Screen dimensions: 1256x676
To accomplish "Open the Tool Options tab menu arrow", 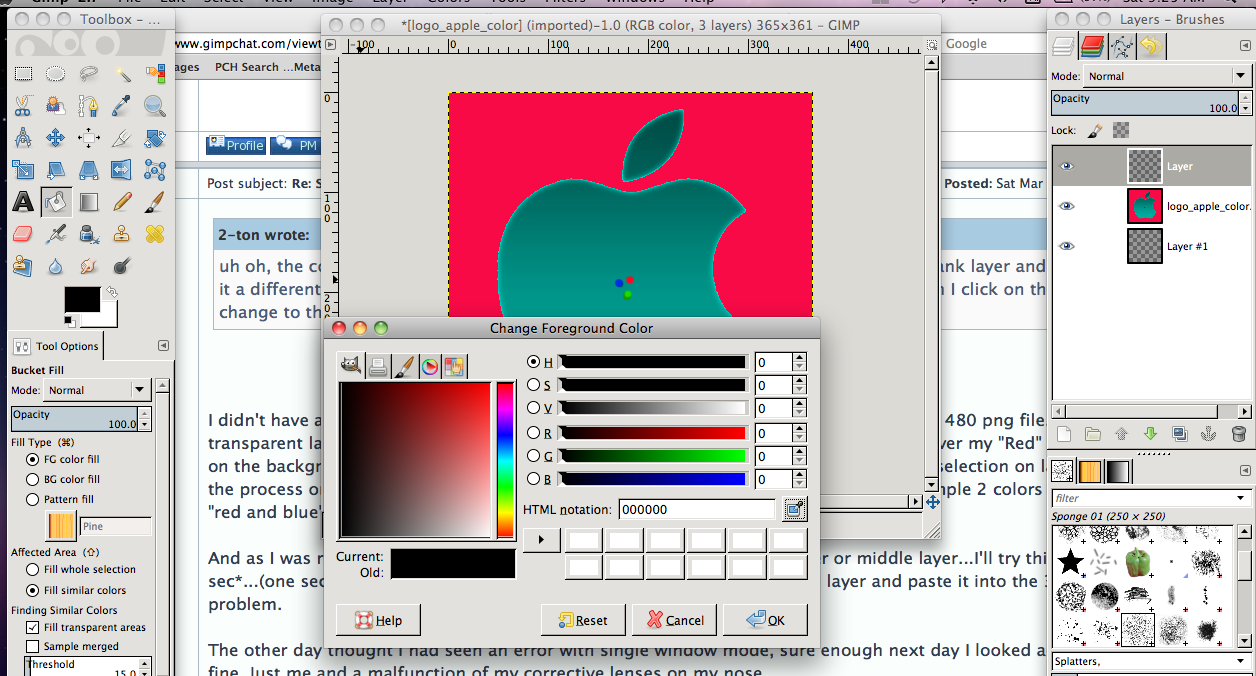I will coord(163,346).
